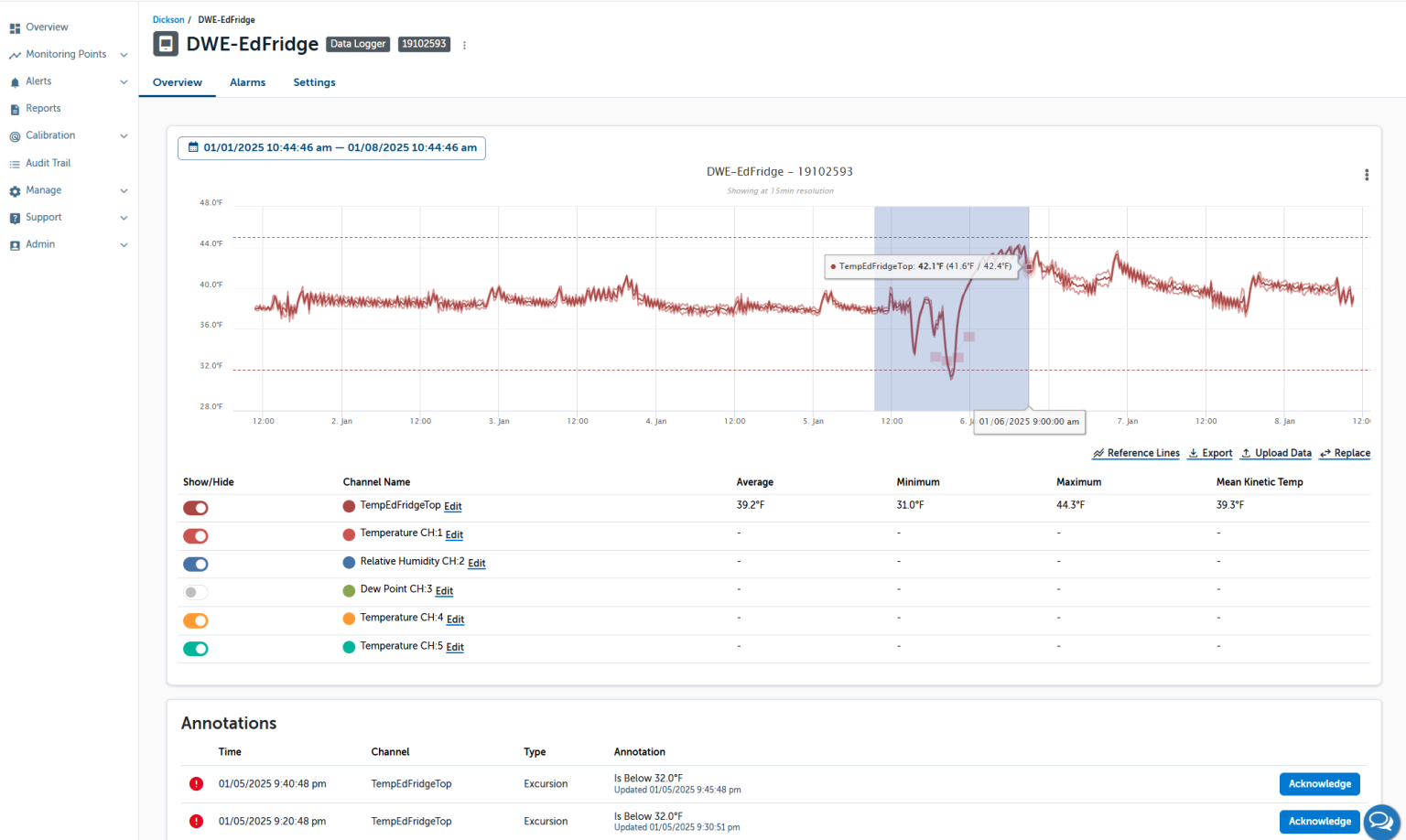Click red excursion alert icon for 9:40:48 pm
The width and height of the screenshot is (1406, 840).
point(196,784)
